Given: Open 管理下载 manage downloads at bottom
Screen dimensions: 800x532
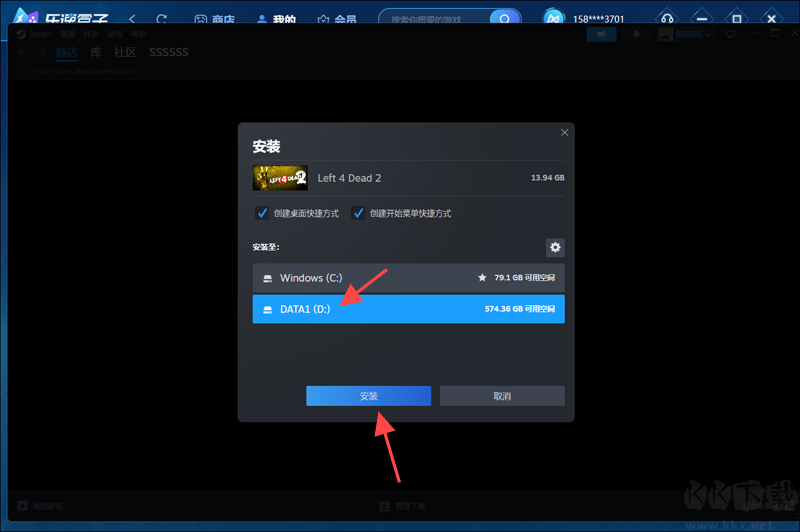Looking at the screenshot, I should coord(403,506).
